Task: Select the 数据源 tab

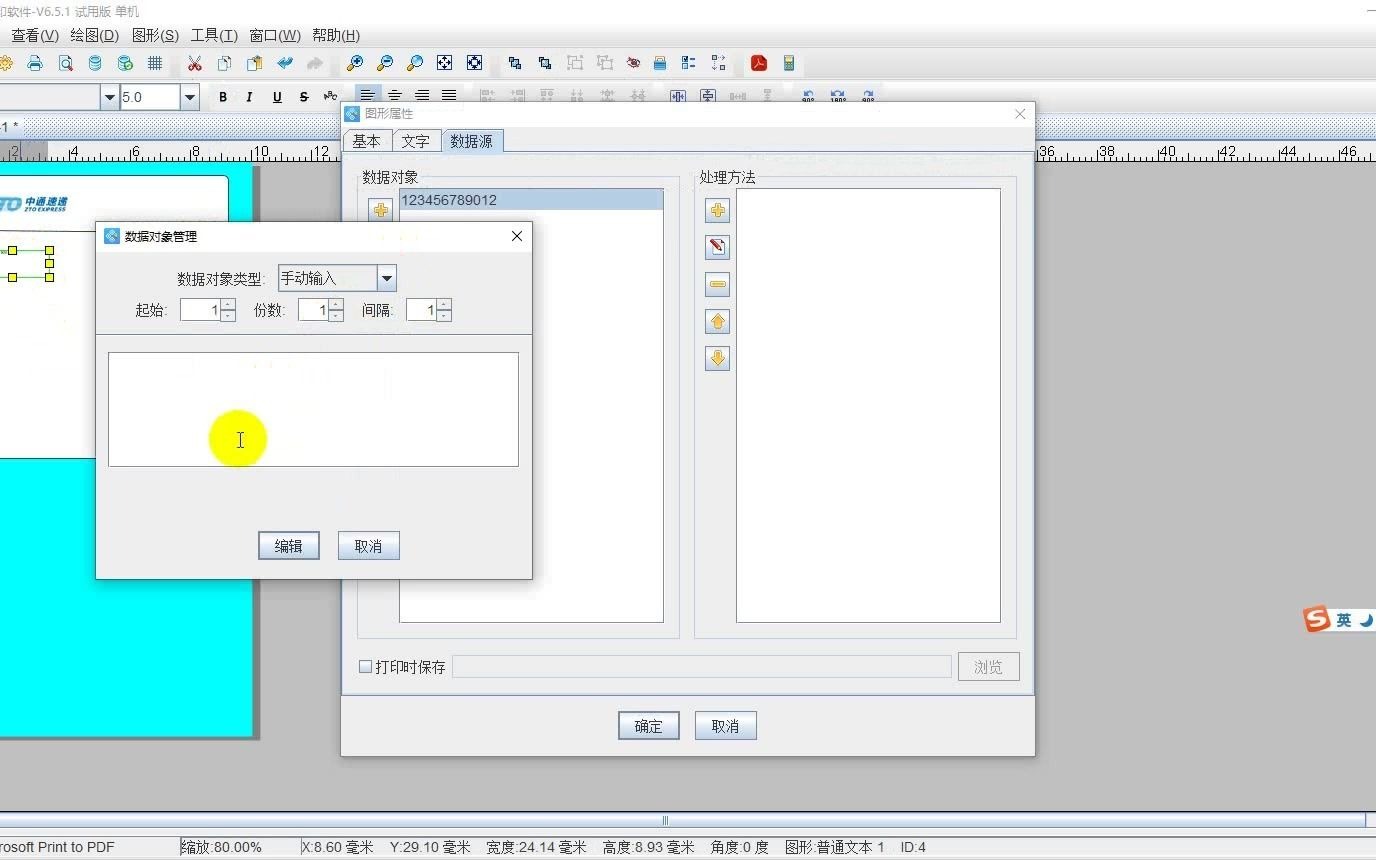Action: coord(472,141)
